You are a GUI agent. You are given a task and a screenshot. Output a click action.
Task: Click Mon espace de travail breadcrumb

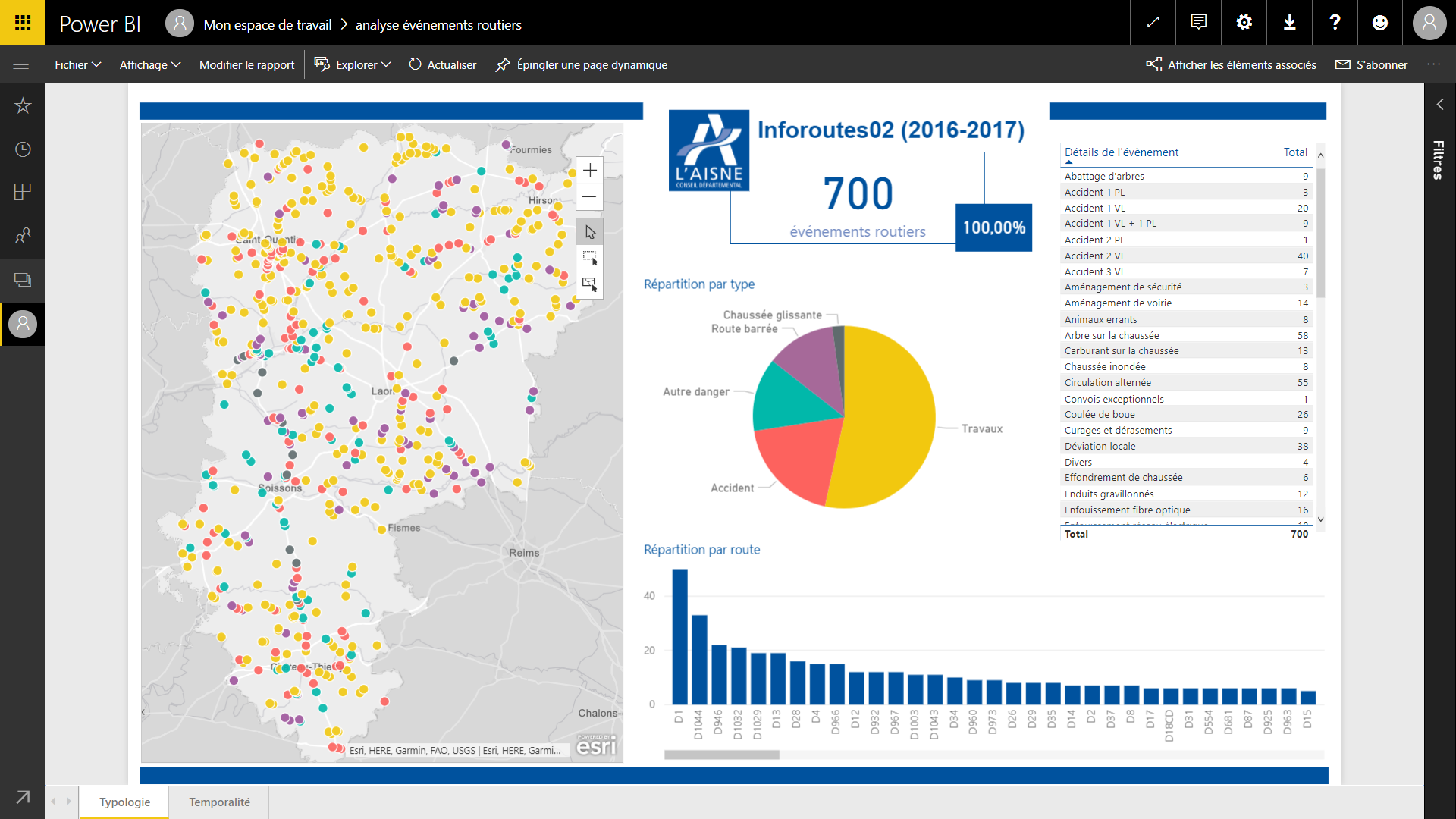[x=268, y=25]
